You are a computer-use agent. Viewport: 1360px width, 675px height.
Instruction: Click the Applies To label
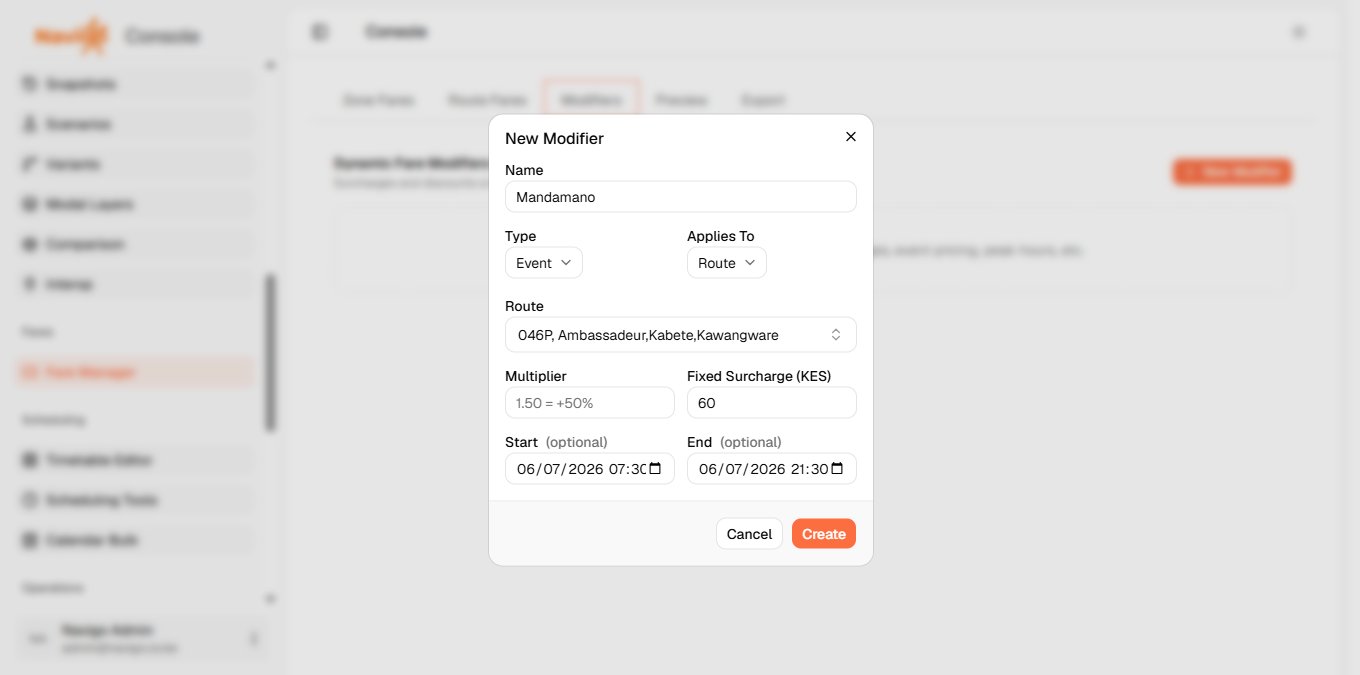click(x=721, y=236)
